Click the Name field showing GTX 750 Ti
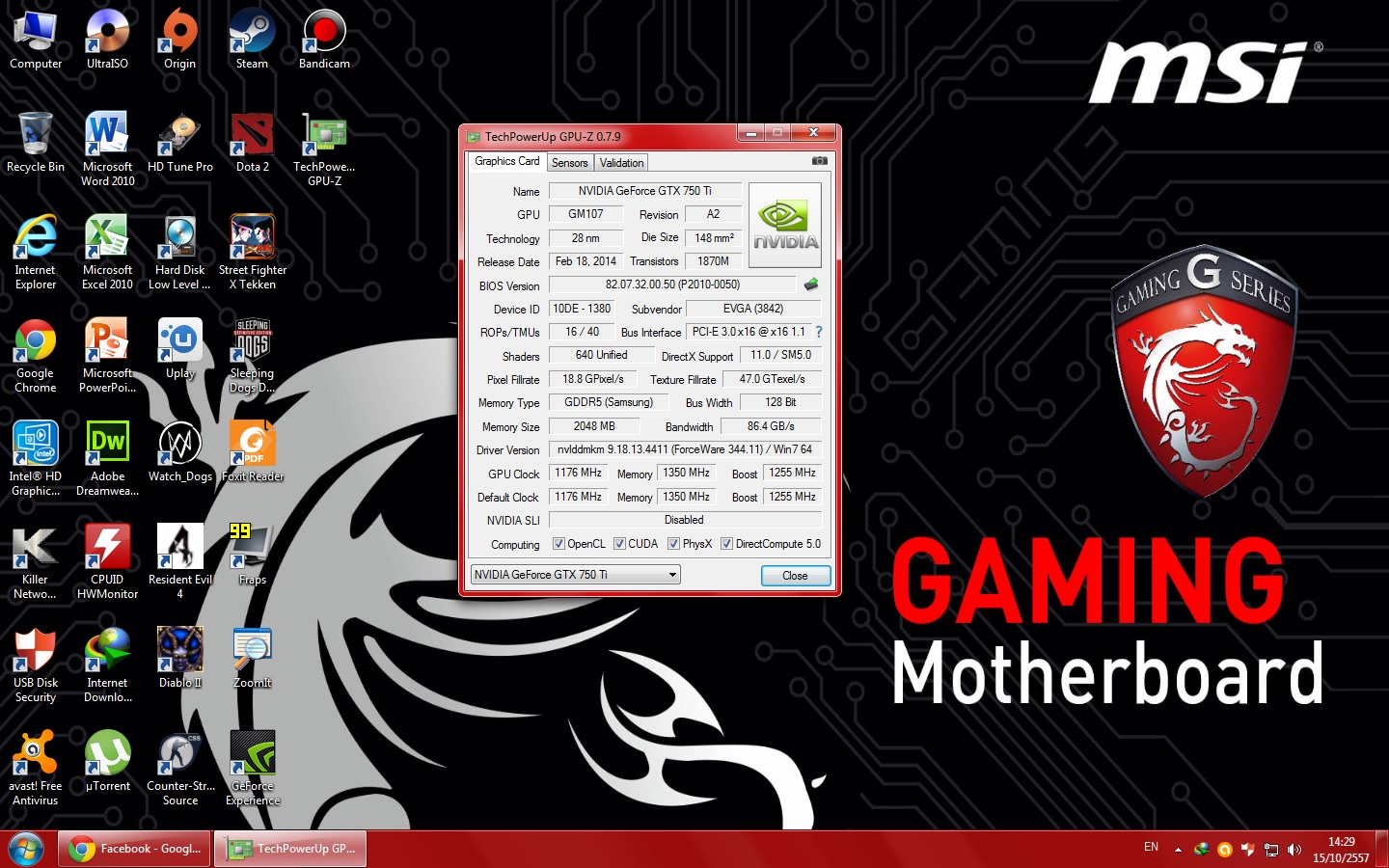The height and width of the screenshot is (868, 1389). coord(645,191)
